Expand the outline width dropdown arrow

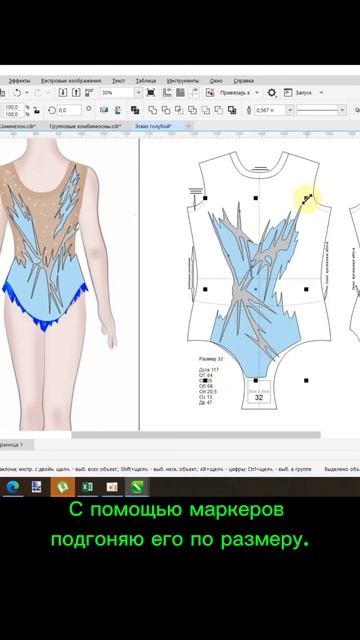(x=290, y=110)
